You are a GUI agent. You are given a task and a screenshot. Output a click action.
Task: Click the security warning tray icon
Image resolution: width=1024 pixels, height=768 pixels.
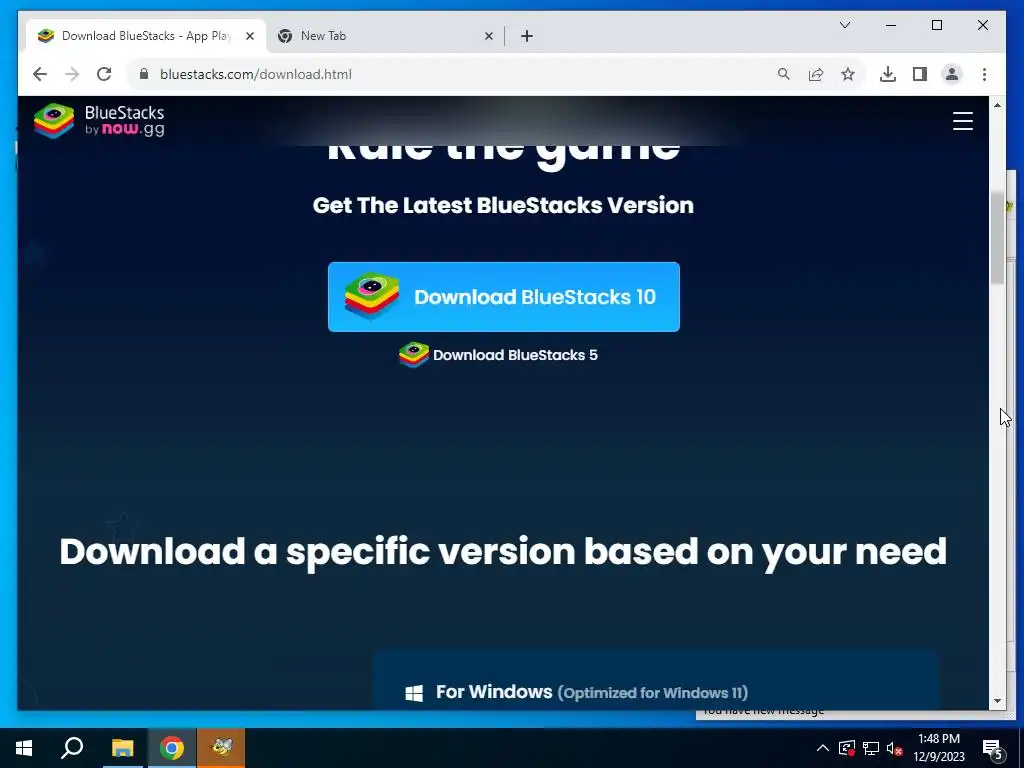point(846,748)
